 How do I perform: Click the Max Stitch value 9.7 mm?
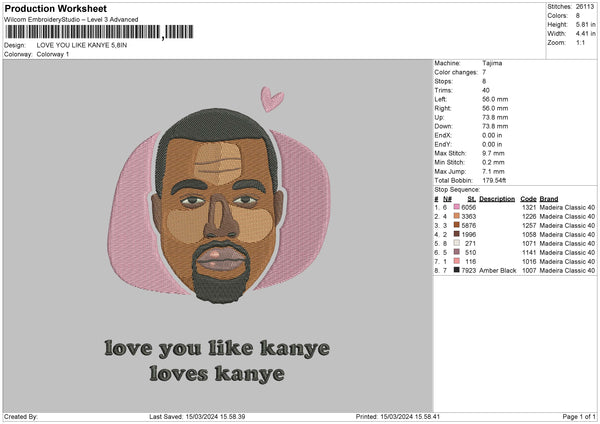pos(493,153)
